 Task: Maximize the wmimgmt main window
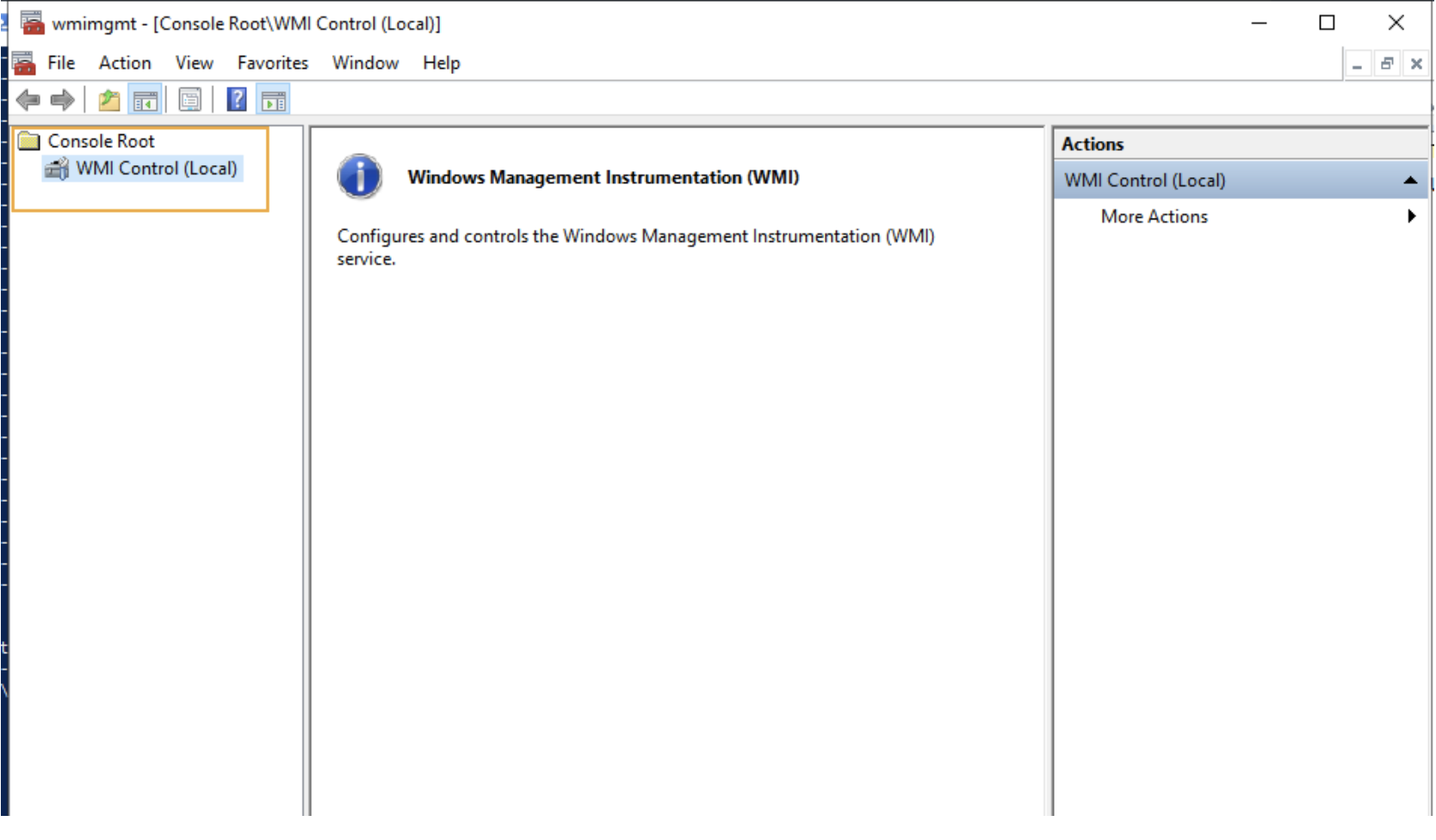tap(1328, 23)
